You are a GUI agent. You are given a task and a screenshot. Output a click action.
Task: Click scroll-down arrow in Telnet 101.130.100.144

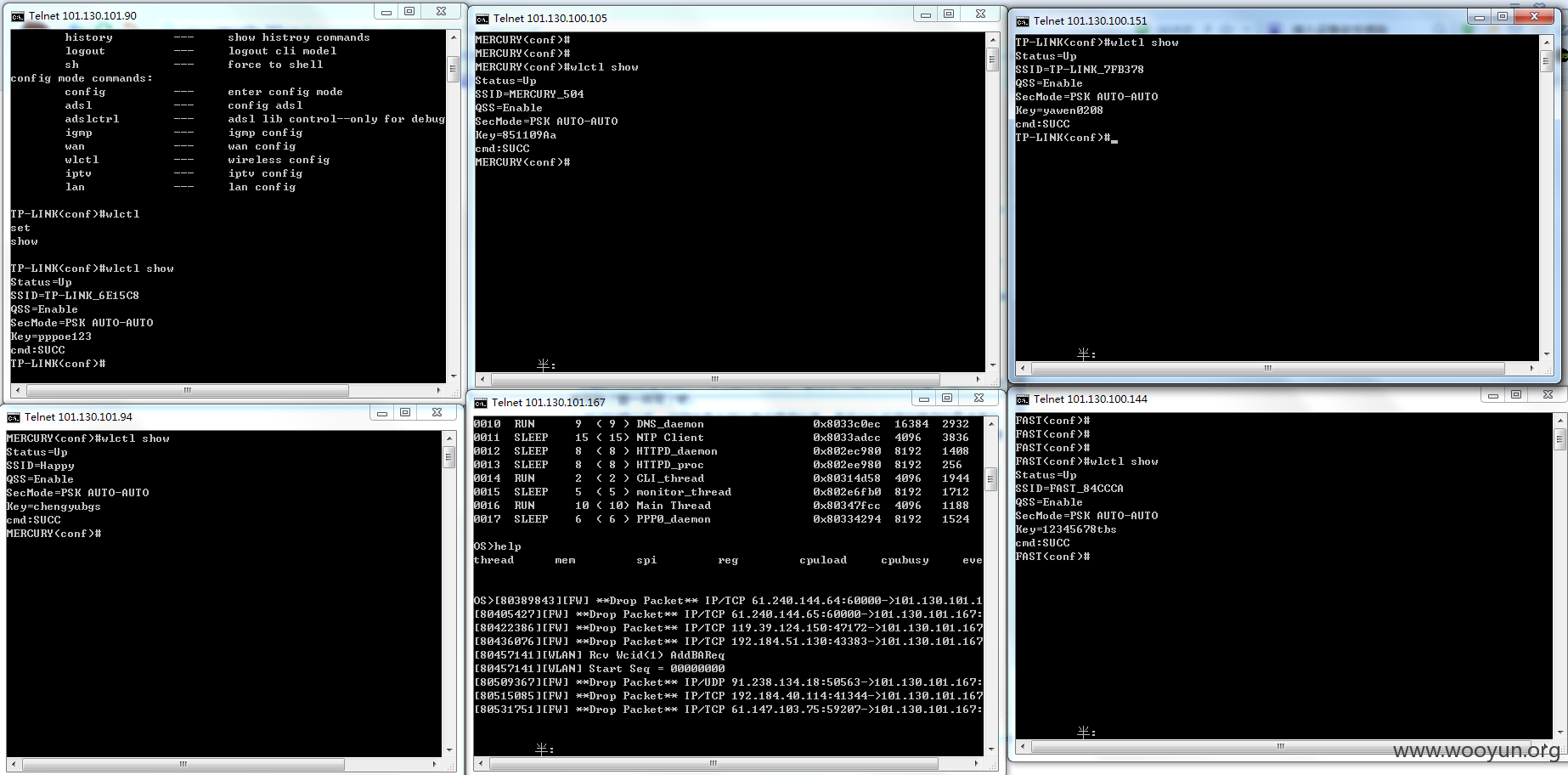(1560, 733)
